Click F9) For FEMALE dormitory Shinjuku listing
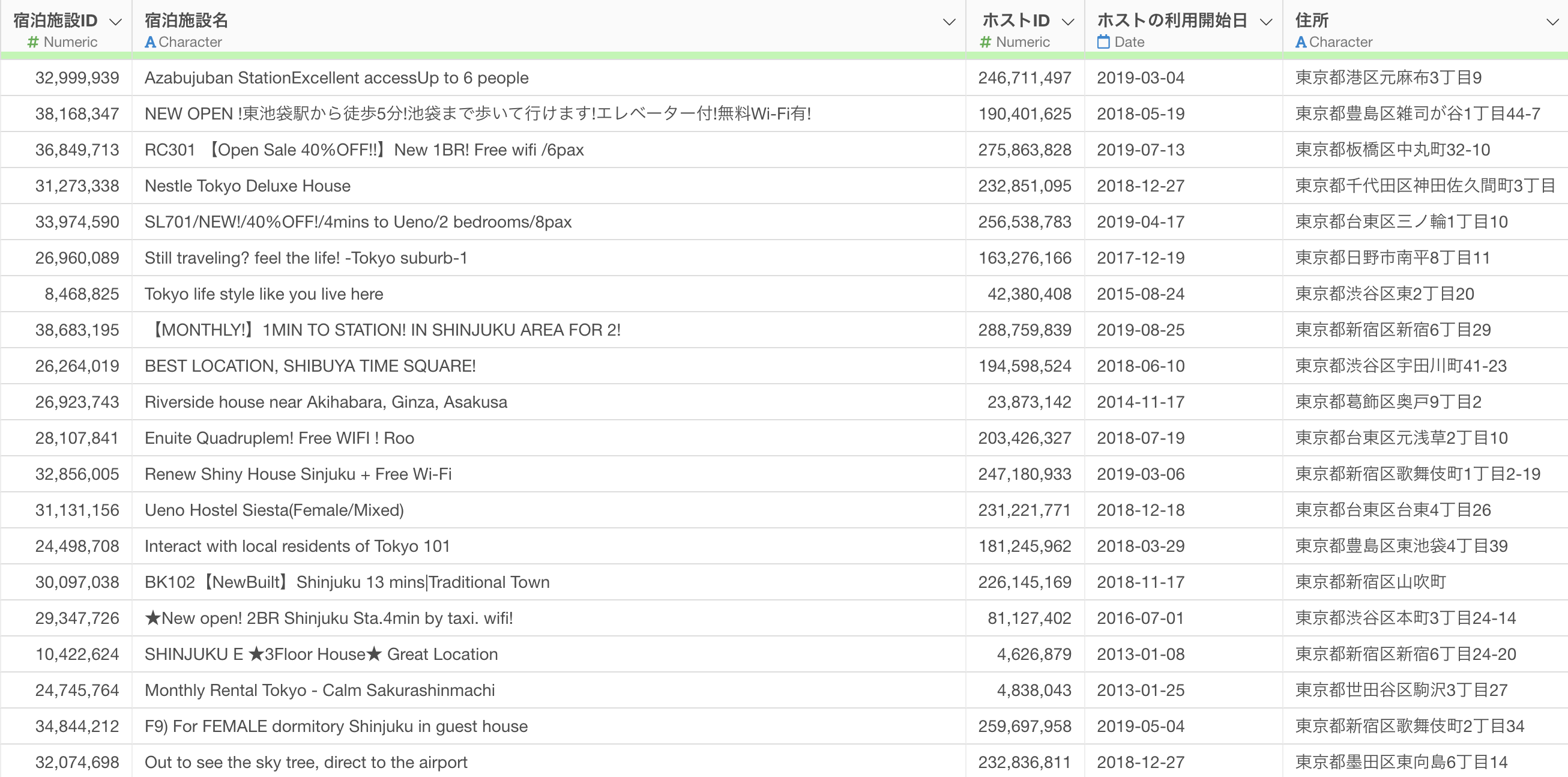The width and height of the screenshot is (1568, 777). point(336,727)
